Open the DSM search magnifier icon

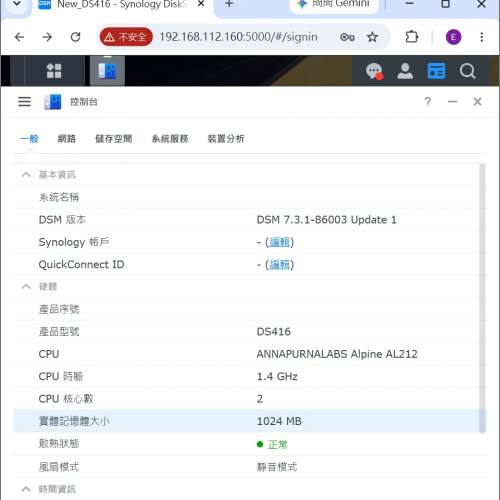click(x=467, y=71)
